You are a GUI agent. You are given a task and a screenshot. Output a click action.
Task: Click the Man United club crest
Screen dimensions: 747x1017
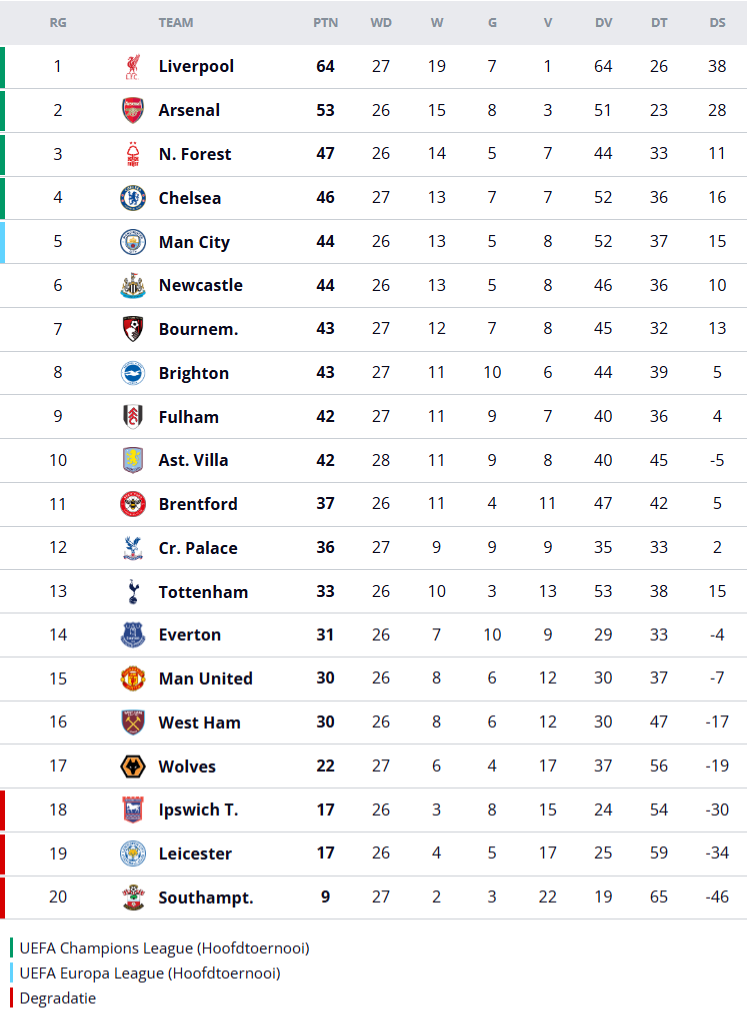(x=132, y=679)
